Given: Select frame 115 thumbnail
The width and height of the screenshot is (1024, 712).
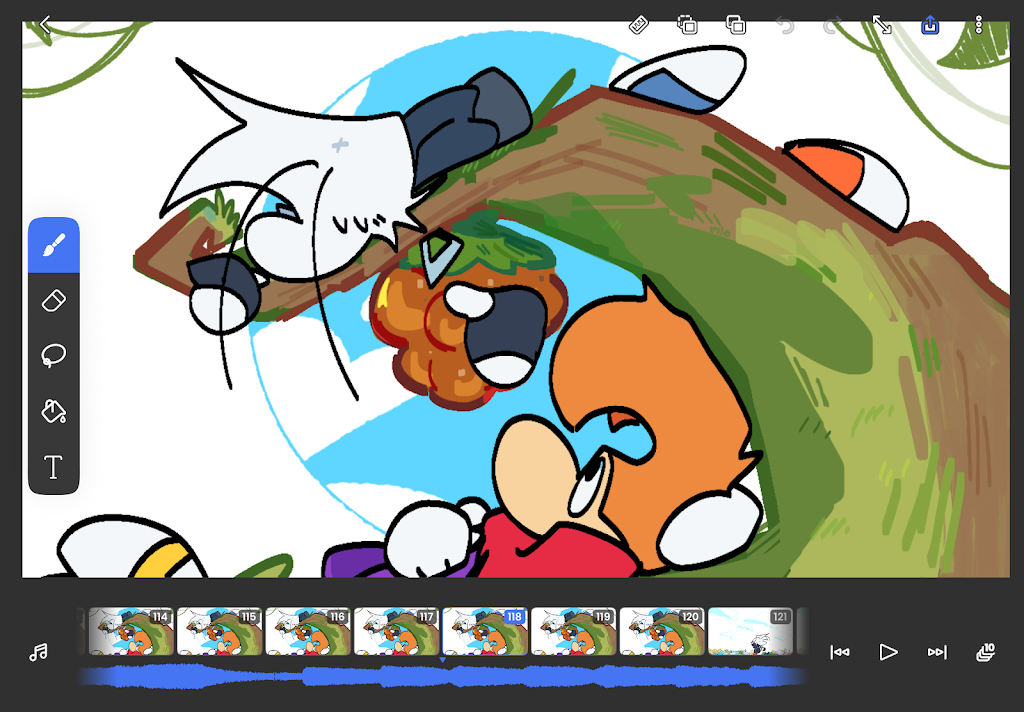Looking at the screenshot, I should click(219, 631).
